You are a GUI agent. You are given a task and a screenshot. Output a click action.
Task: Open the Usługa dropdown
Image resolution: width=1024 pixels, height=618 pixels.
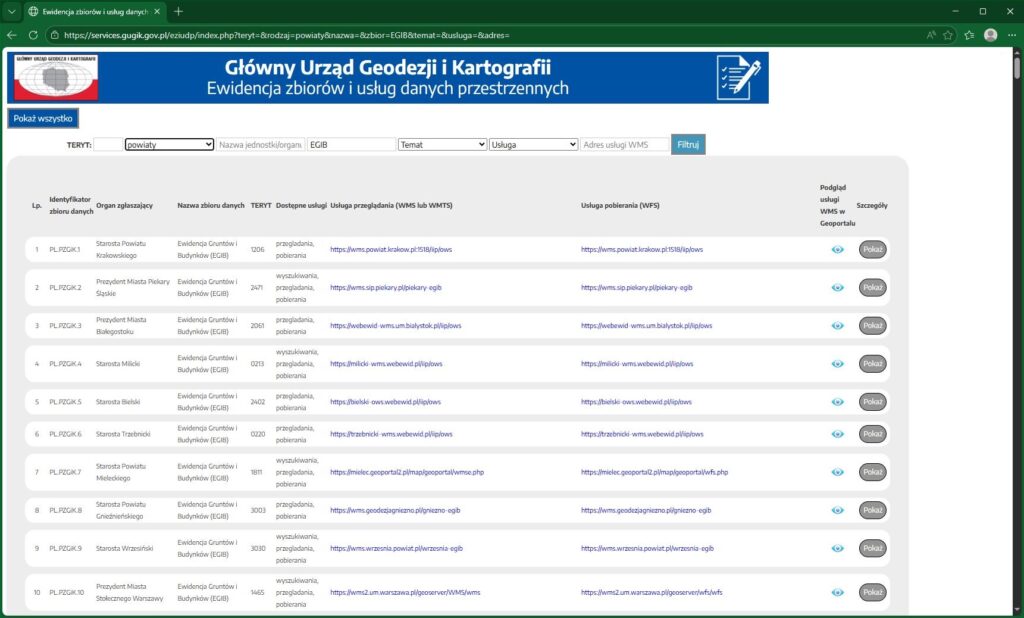(x=532, y=143)
